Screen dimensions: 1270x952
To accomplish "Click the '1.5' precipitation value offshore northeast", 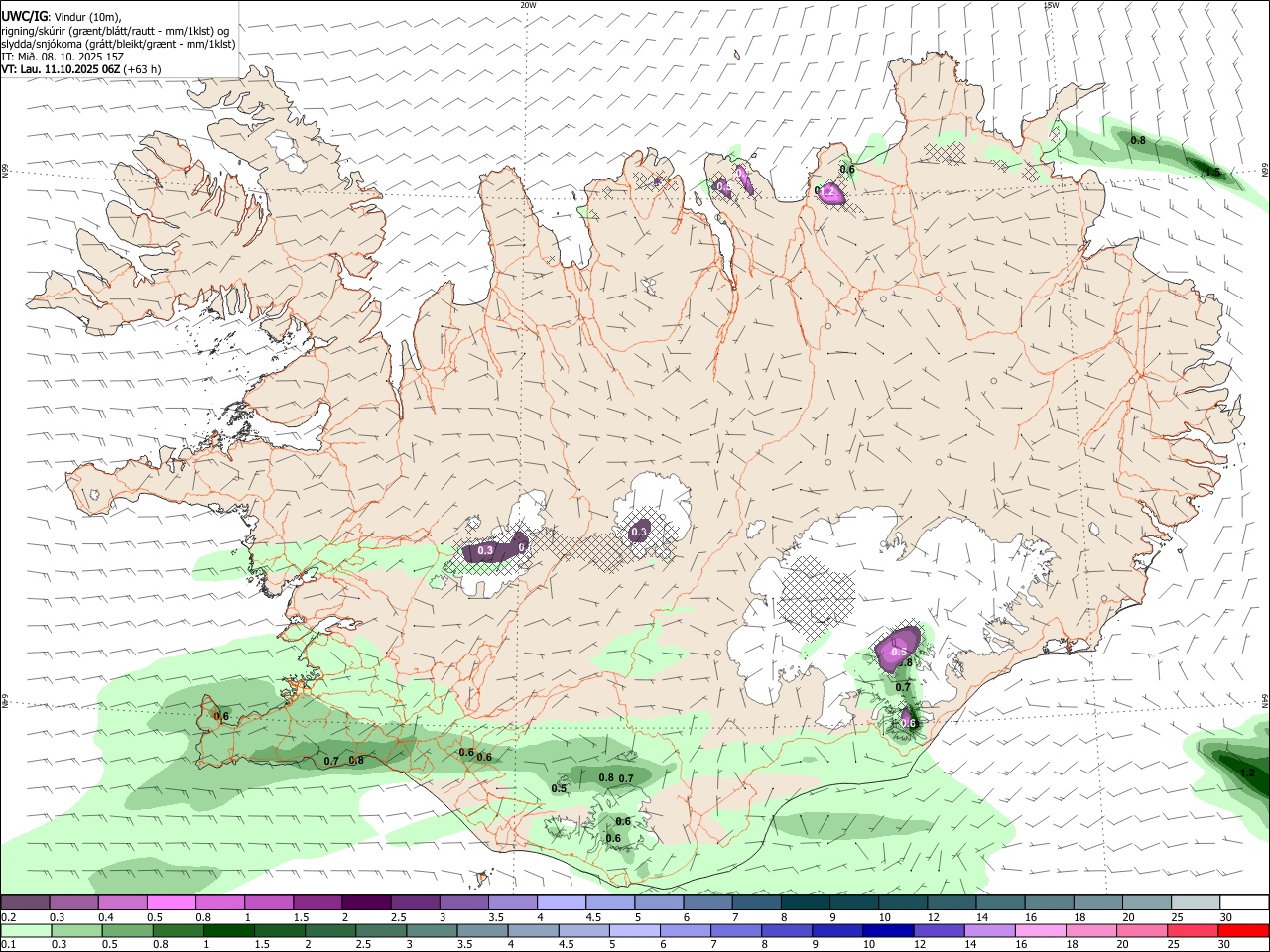I will coord(1212,173).
